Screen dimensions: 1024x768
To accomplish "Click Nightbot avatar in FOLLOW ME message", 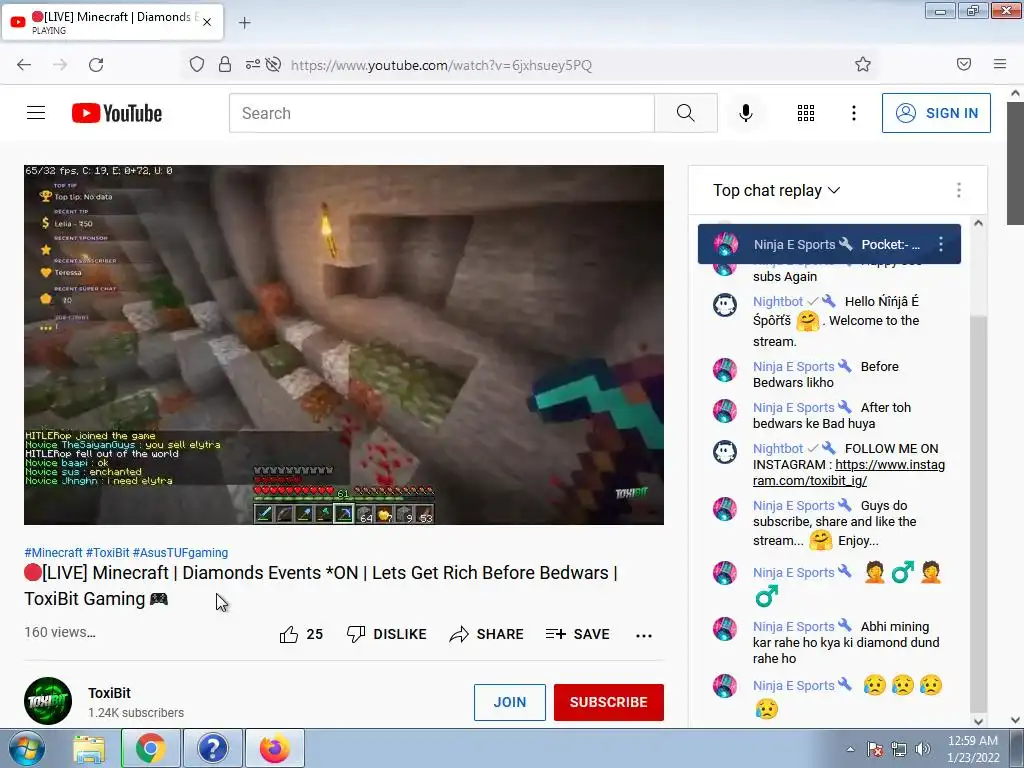I will click(x=725, y=451).
